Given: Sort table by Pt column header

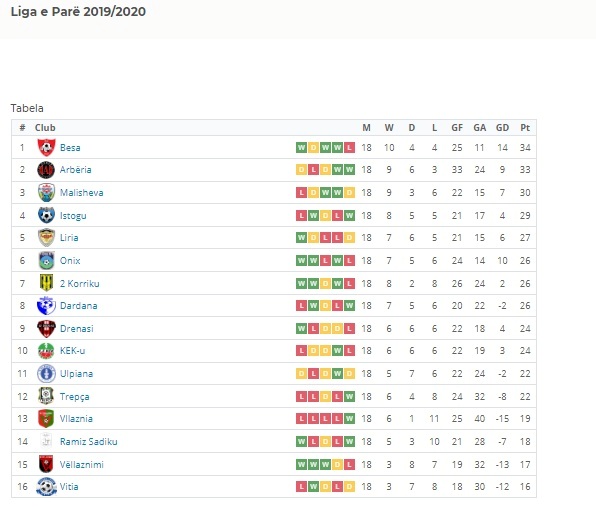Looking at the screenshot, I should coord(525,128).
